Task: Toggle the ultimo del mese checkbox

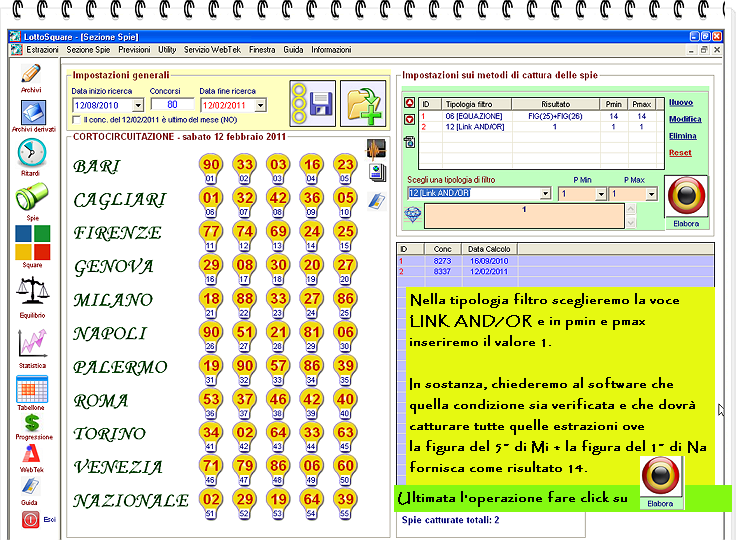Action: [x=77, y=120]
